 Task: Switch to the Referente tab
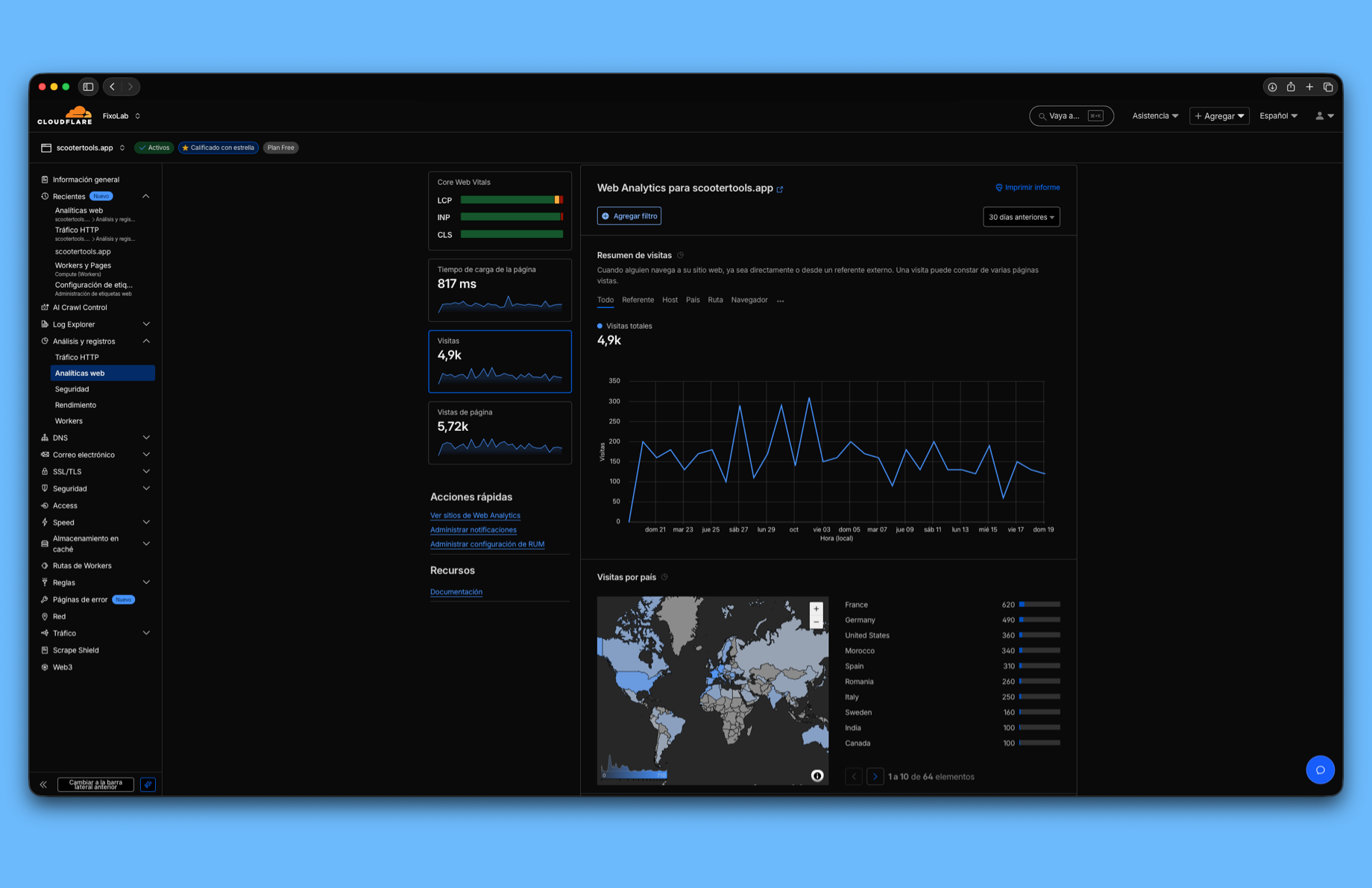[x=638, y=300]
